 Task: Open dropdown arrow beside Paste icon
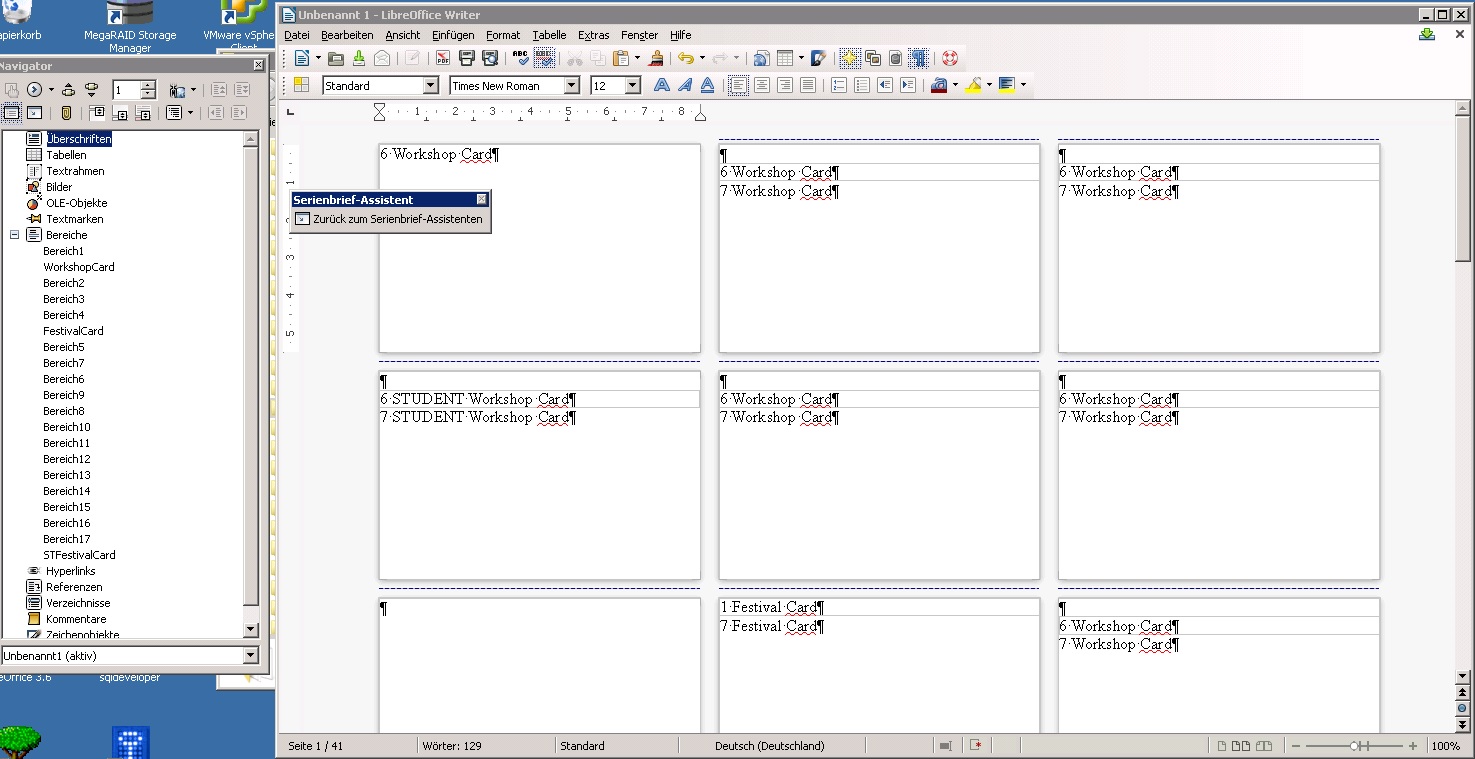click(637, 58)
